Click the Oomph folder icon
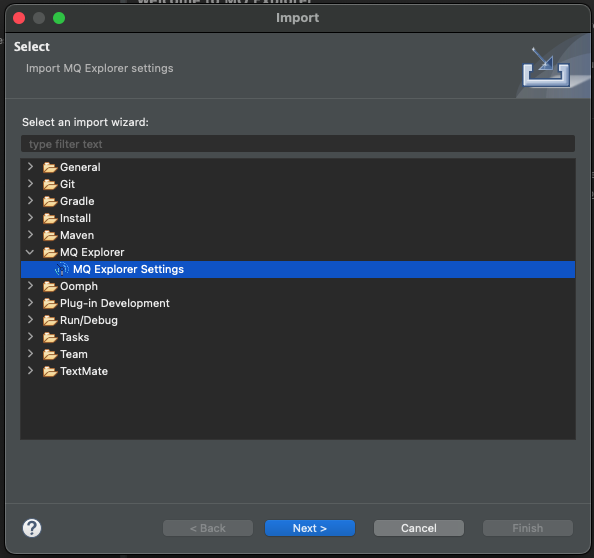 pyautogui.click(x=50, y=286)
